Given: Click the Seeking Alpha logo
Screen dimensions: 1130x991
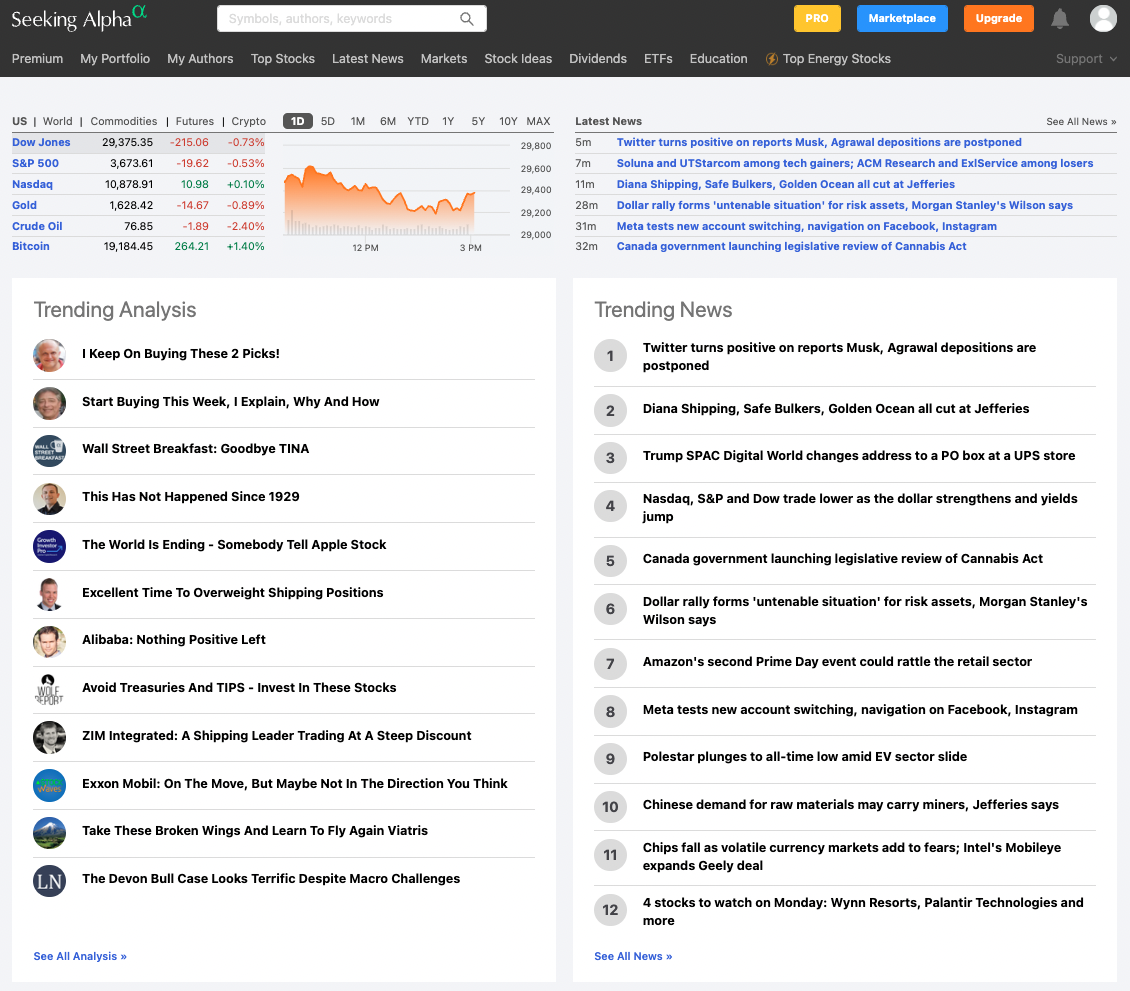Looking at the screenshot, I should point(79,18).
